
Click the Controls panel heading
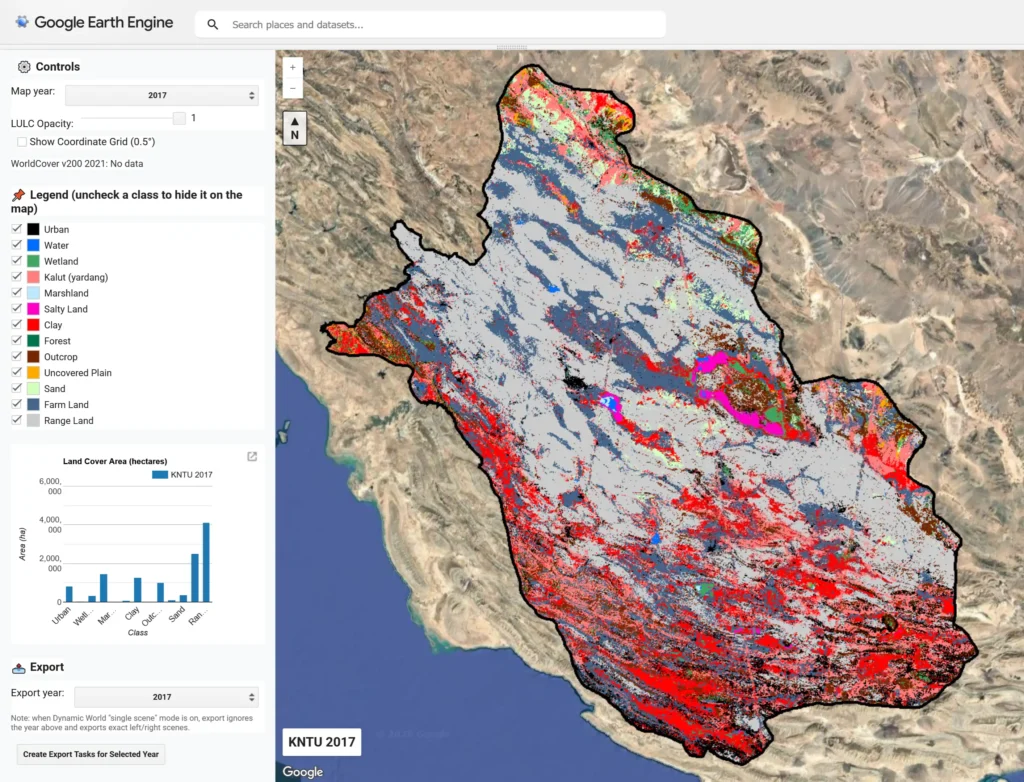[x=57, y=67]
